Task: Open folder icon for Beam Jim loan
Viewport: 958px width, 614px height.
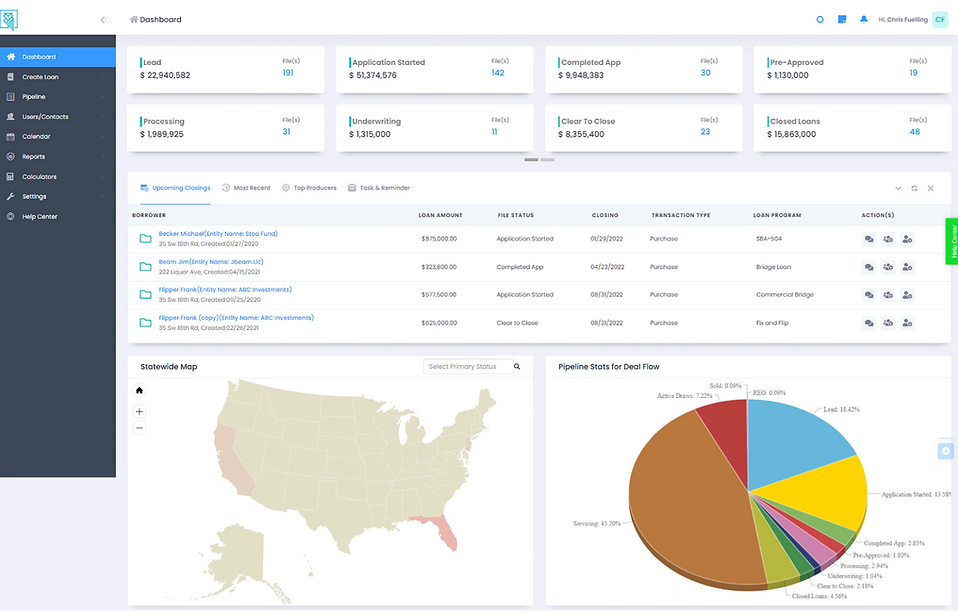Action: point(145,266)
